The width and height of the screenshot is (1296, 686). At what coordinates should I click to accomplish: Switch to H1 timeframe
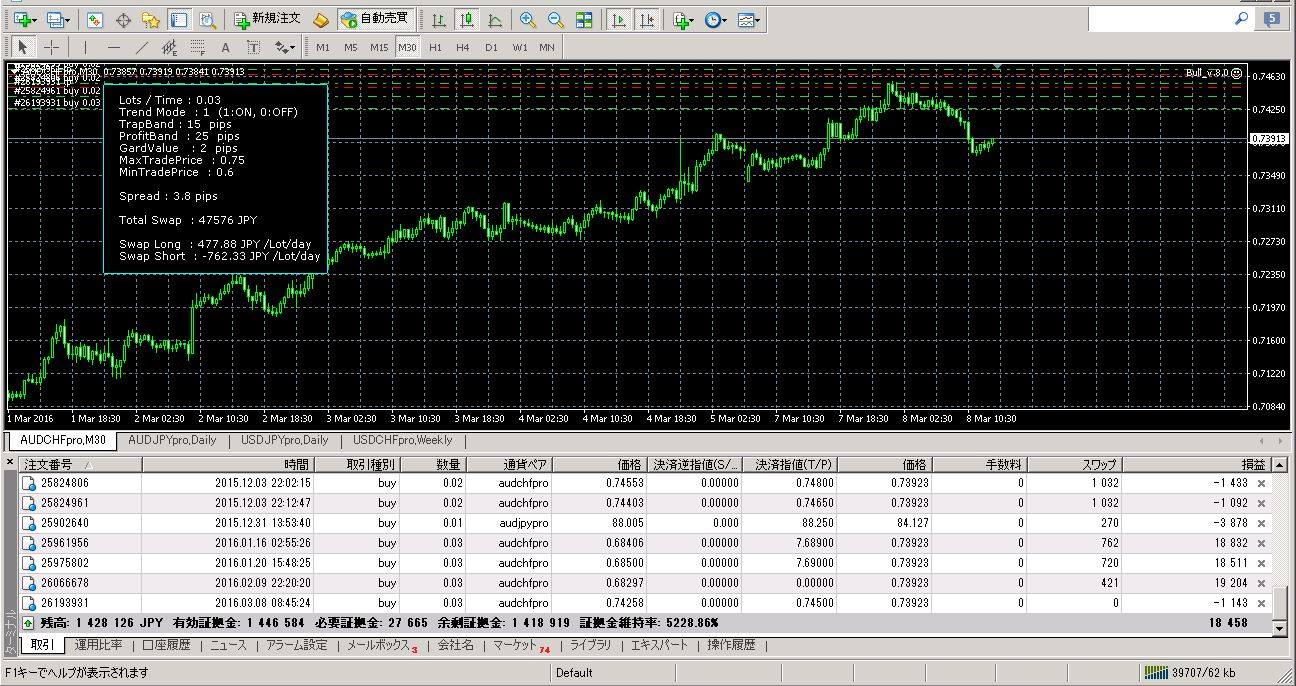[x=435, y=47]
